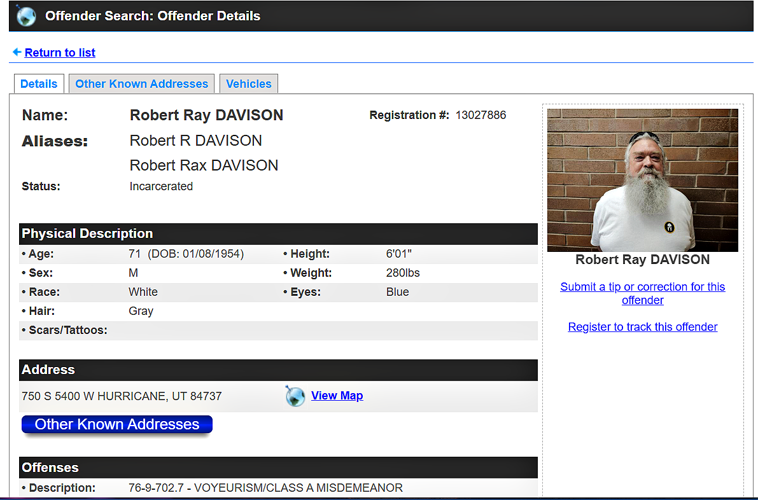The height and width of the screenshot is (500, 758).
Task: Open the Return to list link
Action: pos(60,52)
